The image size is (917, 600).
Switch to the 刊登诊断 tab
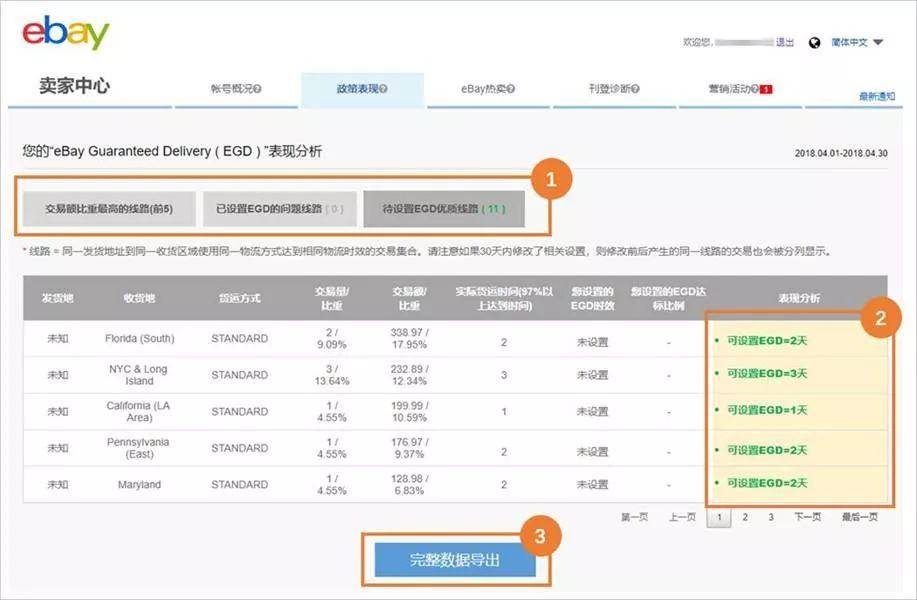[x=614, y=89]
